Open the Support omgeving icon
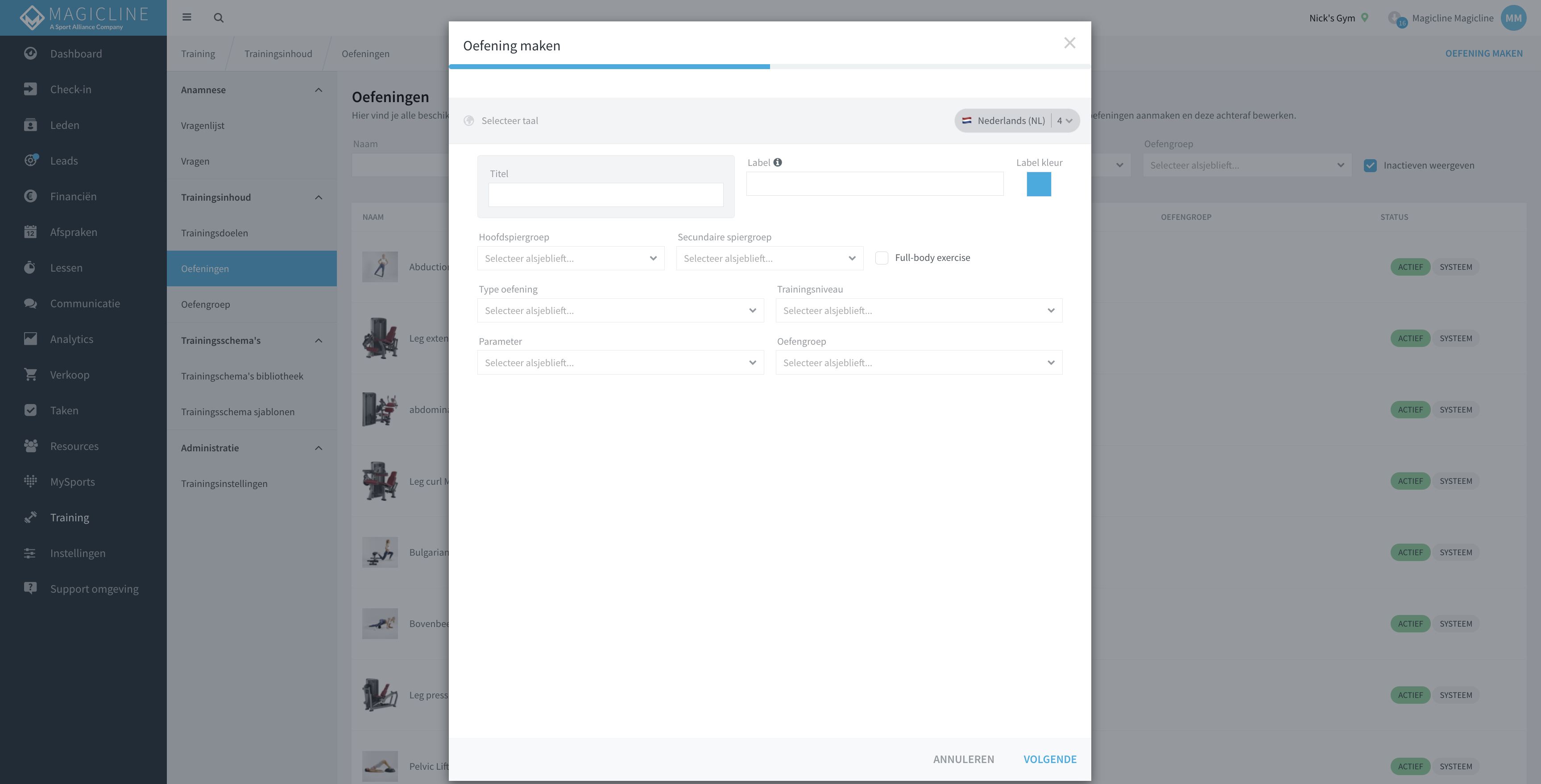 coord(30,589)
